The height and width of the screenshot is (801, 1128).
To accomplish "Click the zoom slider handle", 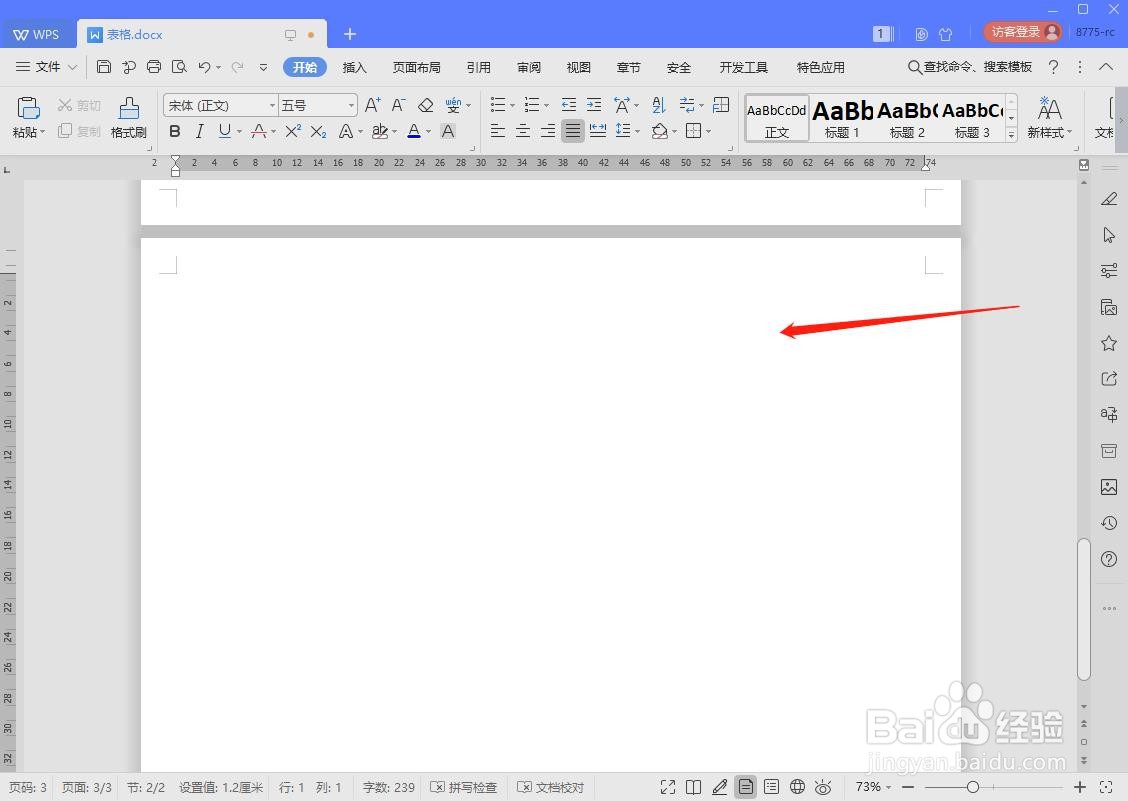I will point(973,787).
